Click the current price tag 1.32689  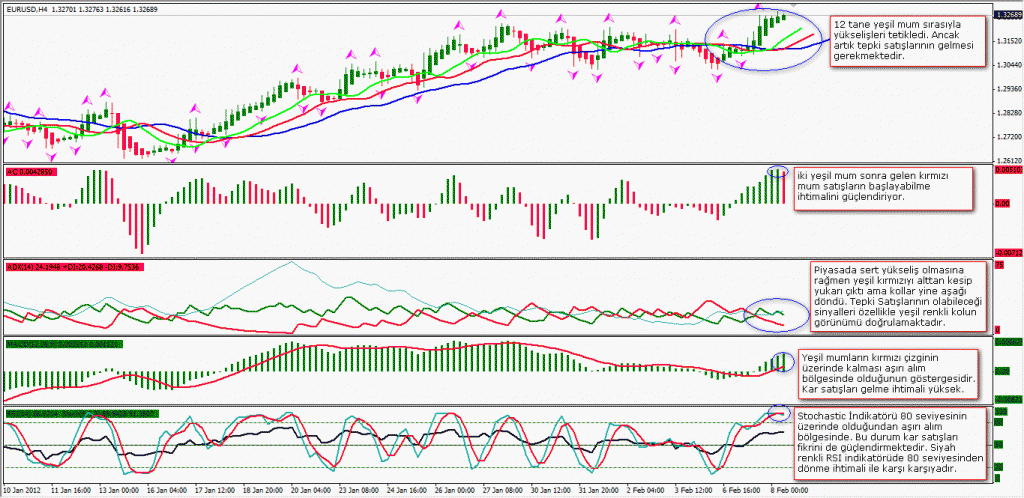(1008, 16)
